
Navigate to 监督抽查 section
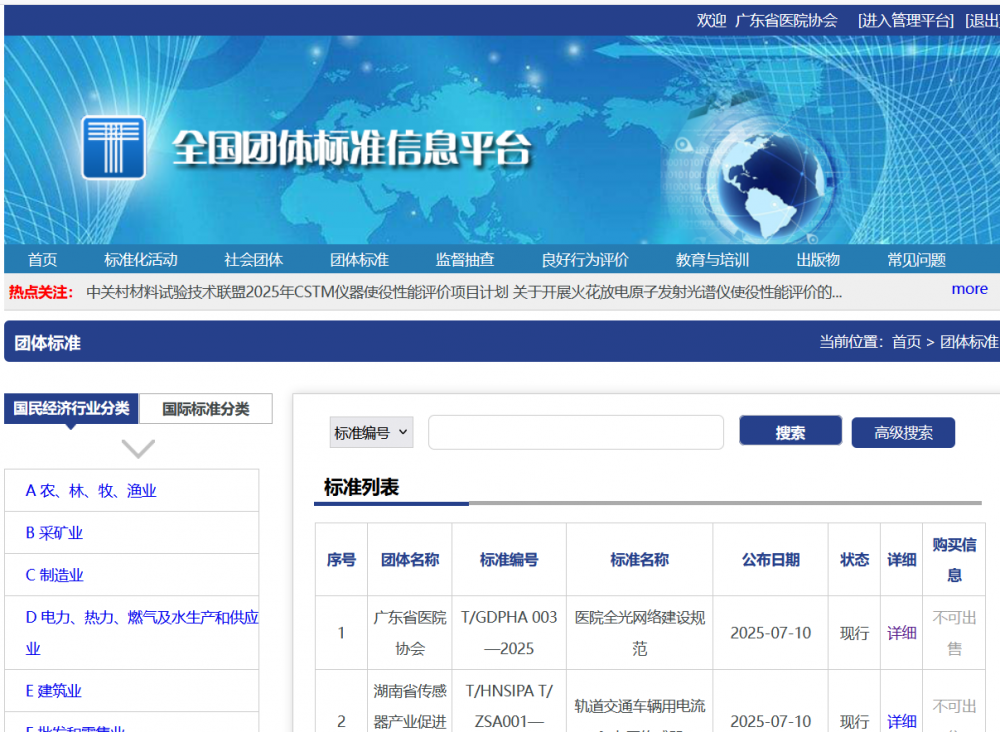(x=465, y=260)
